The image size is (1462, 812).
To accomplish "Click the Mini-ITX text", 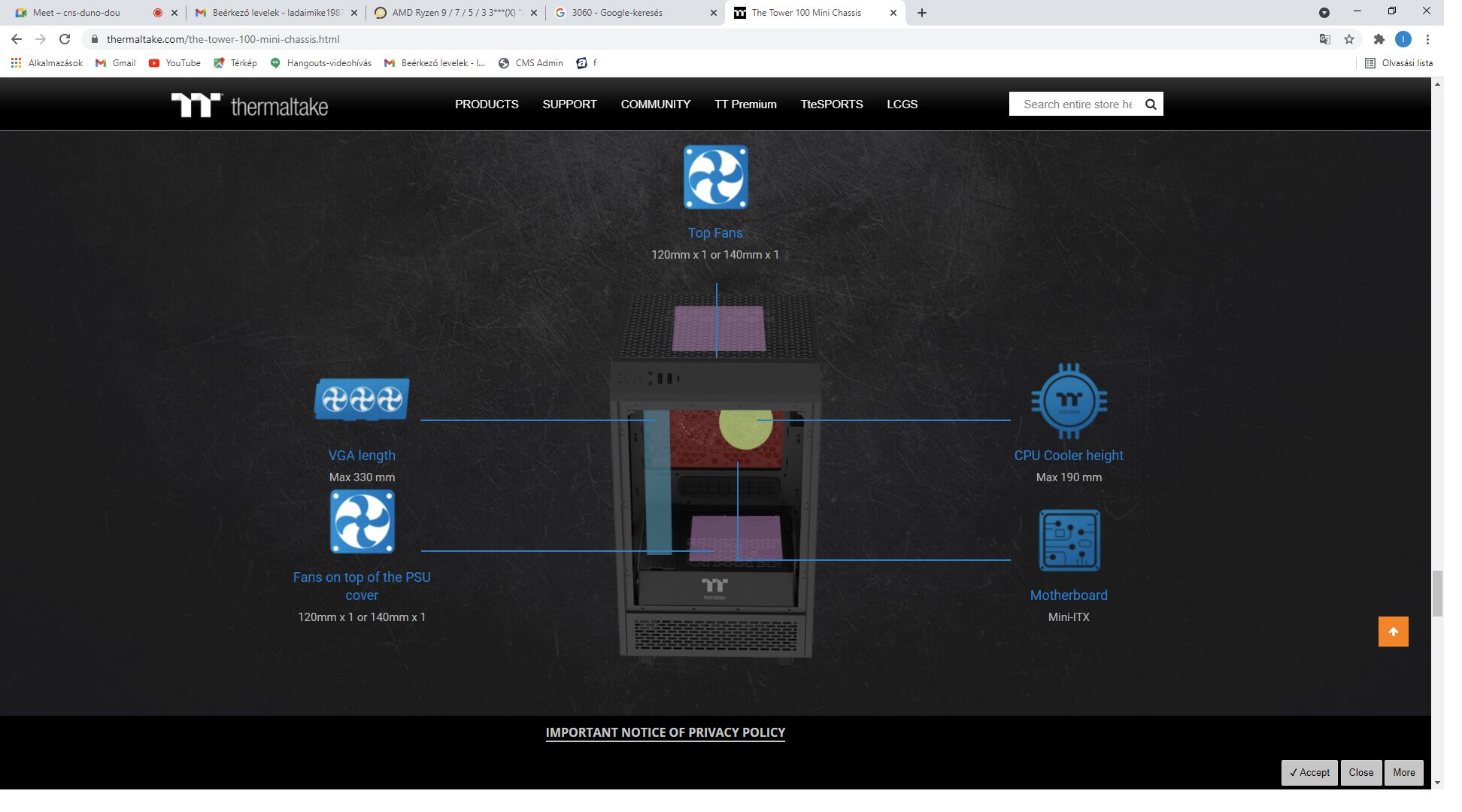I will [1069, 617].
